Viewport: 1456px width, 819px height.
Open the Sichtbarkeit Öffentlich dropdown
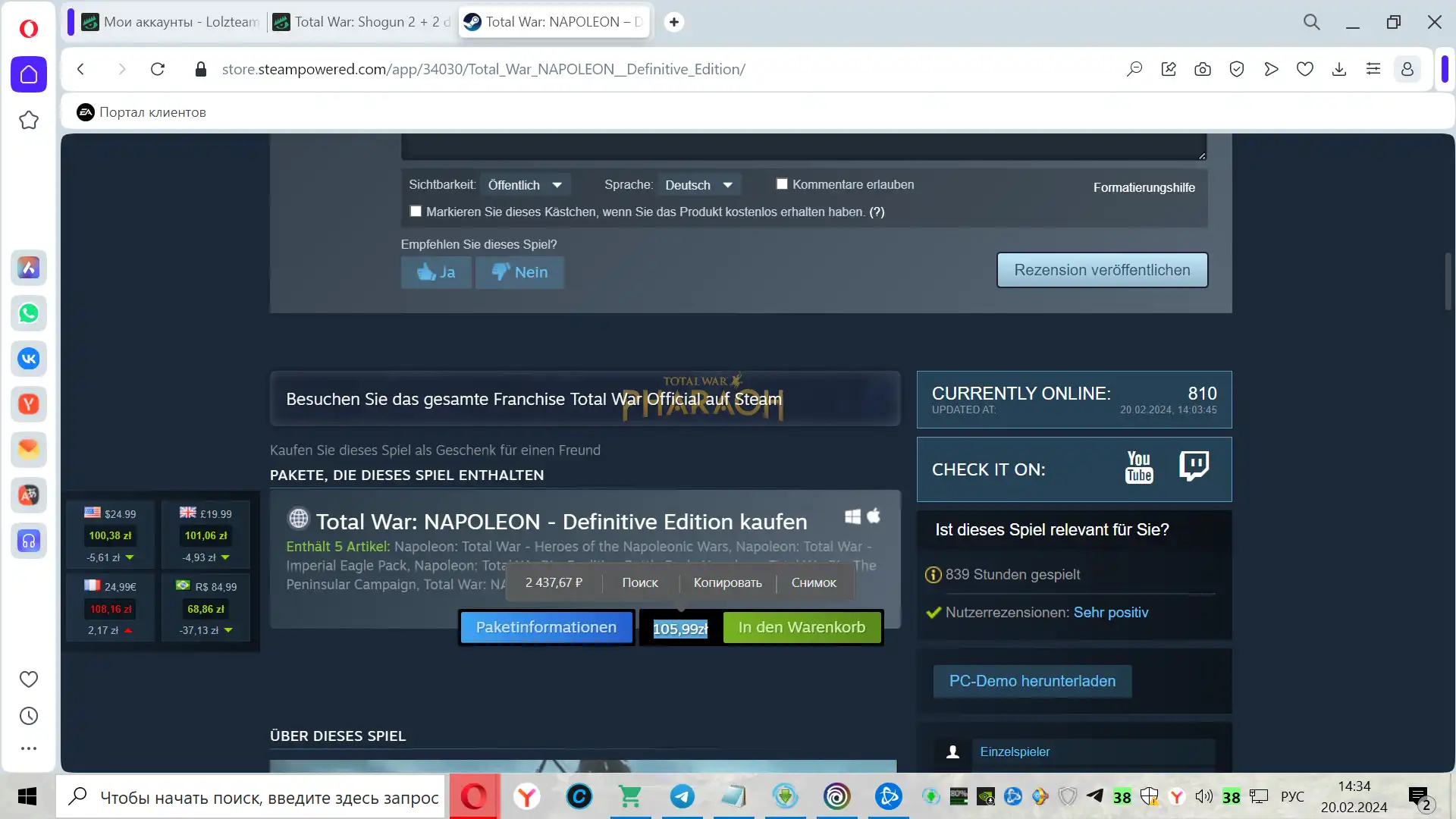coord(525,185)
